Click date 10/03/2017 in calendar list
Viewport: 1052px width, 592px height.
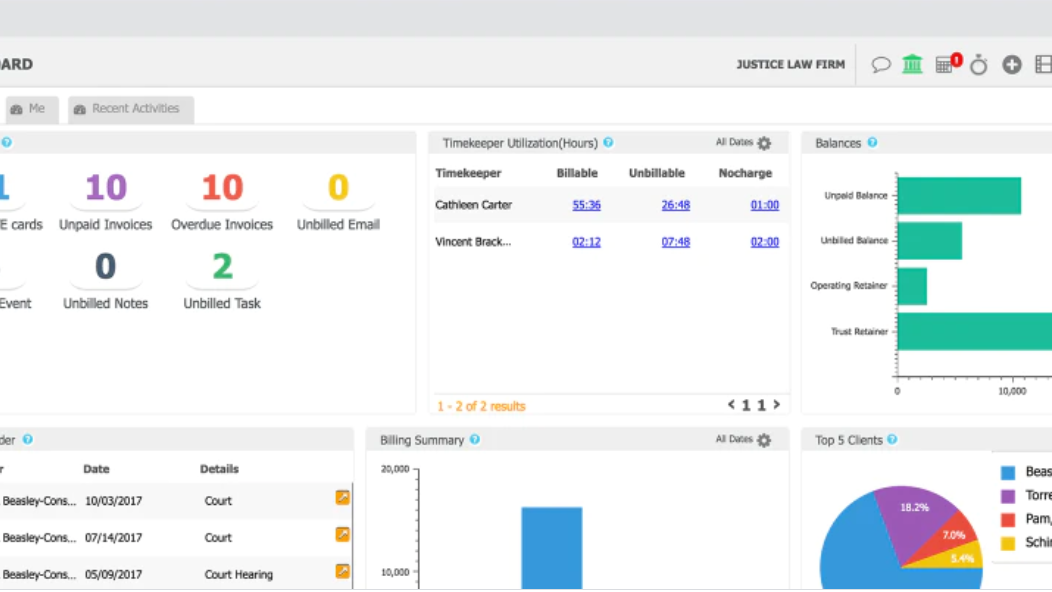(x=113, y=501)
